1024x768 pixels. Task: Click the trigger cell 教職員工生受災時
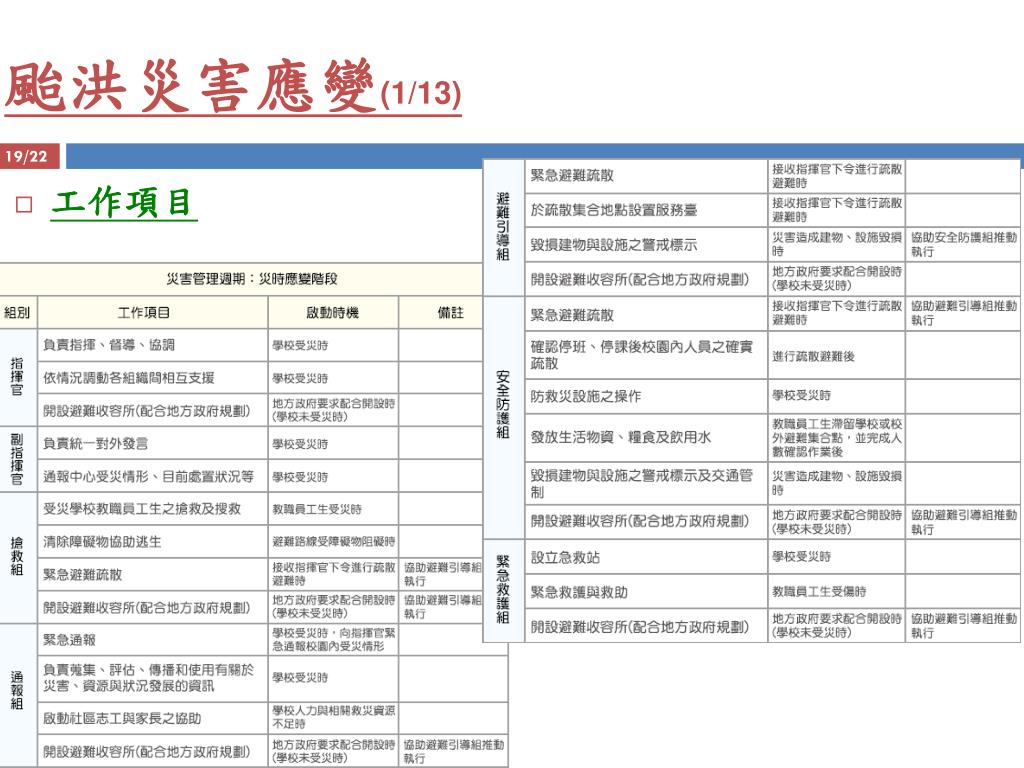point(333,509)
